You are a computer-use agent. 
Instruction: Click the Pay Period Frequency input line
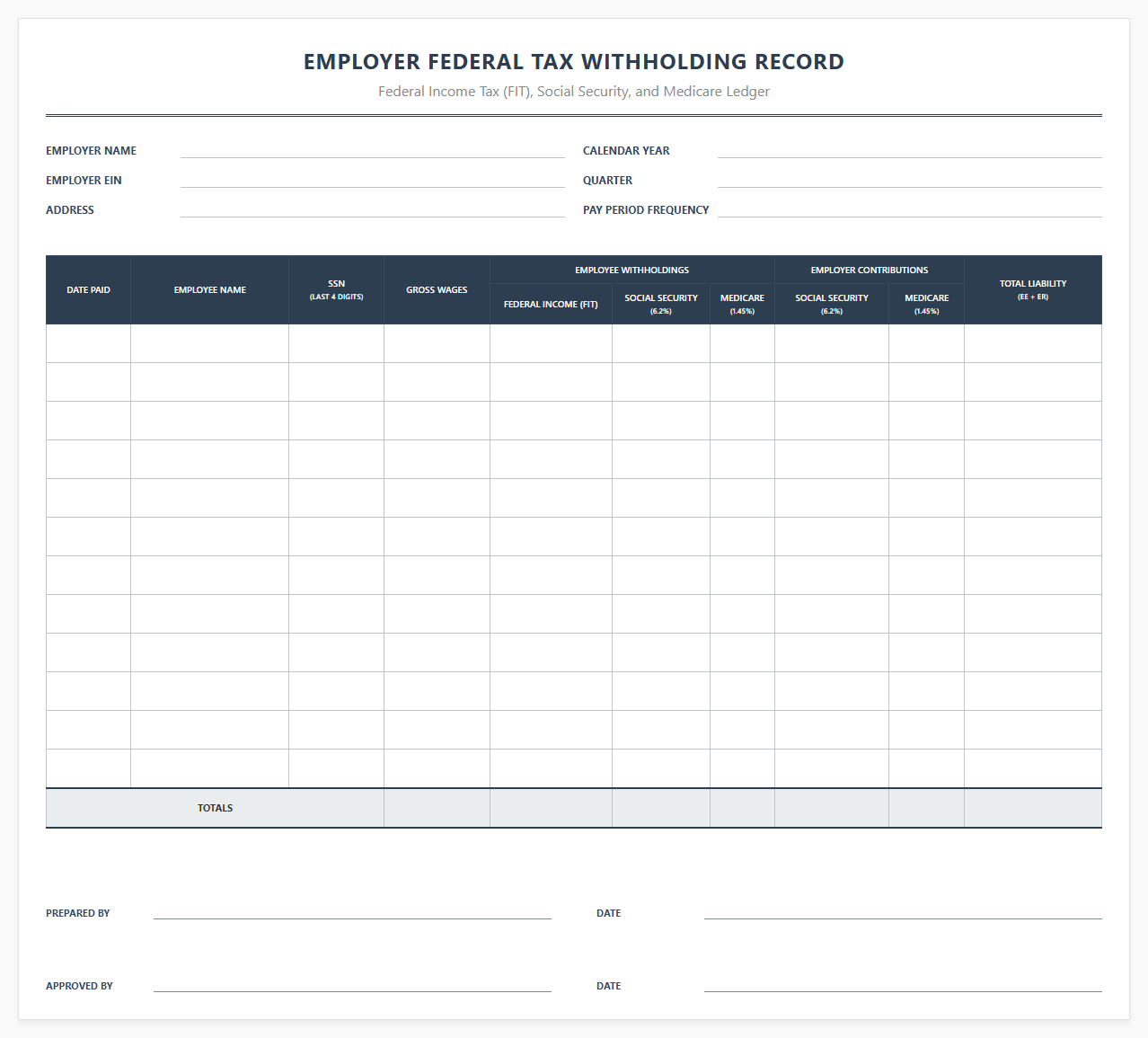(x=910, y=209)
